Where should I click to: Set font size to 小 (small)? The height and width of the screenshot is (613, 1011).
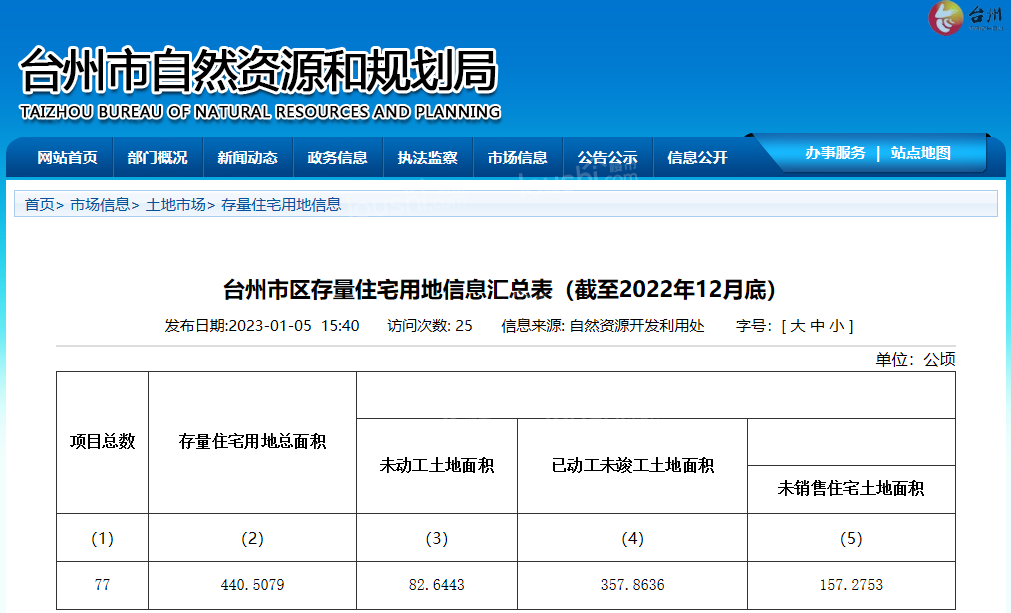click(836, 326)
